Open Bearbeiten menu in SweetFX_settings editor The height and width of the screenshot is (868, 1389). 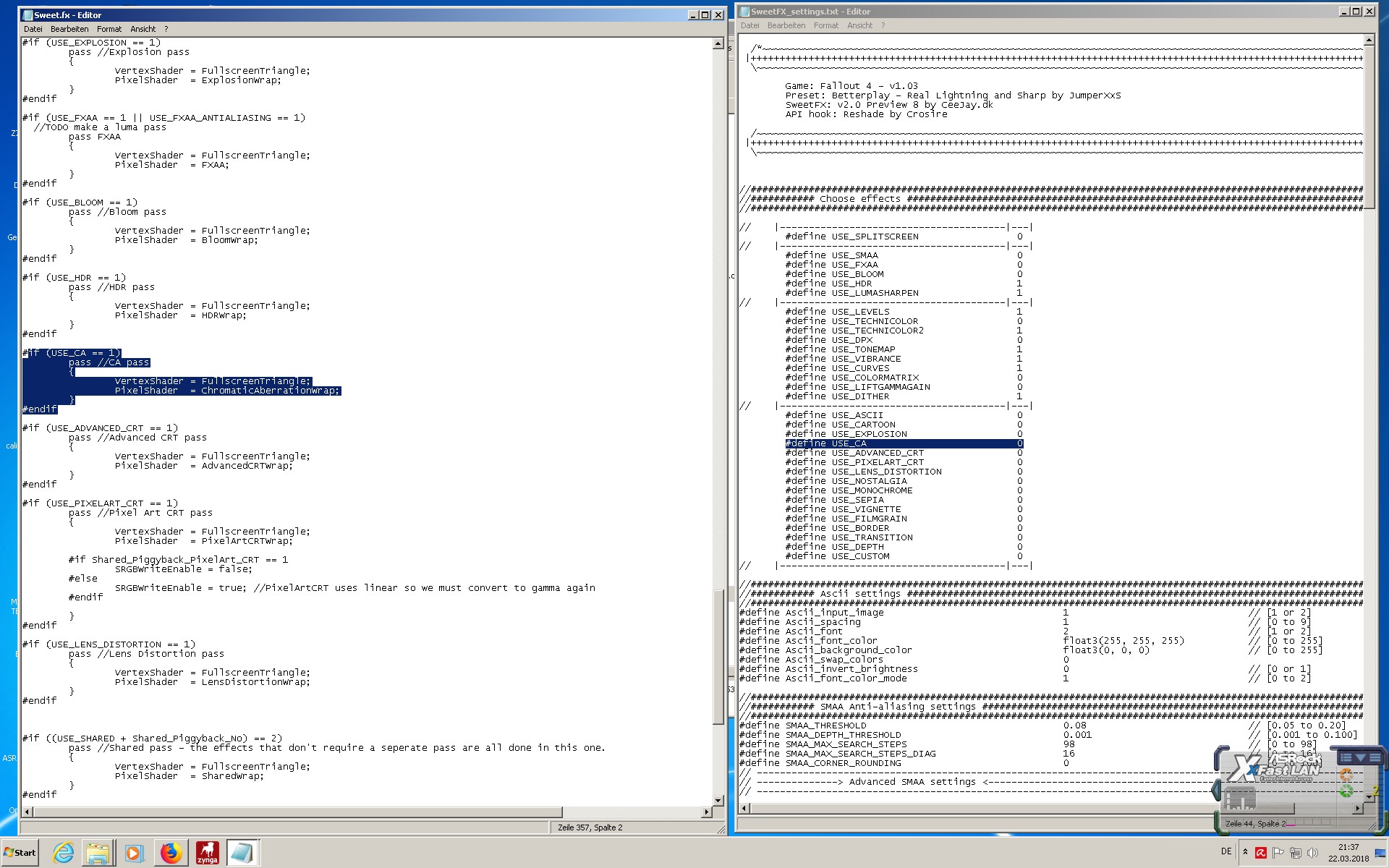point(786,25)
